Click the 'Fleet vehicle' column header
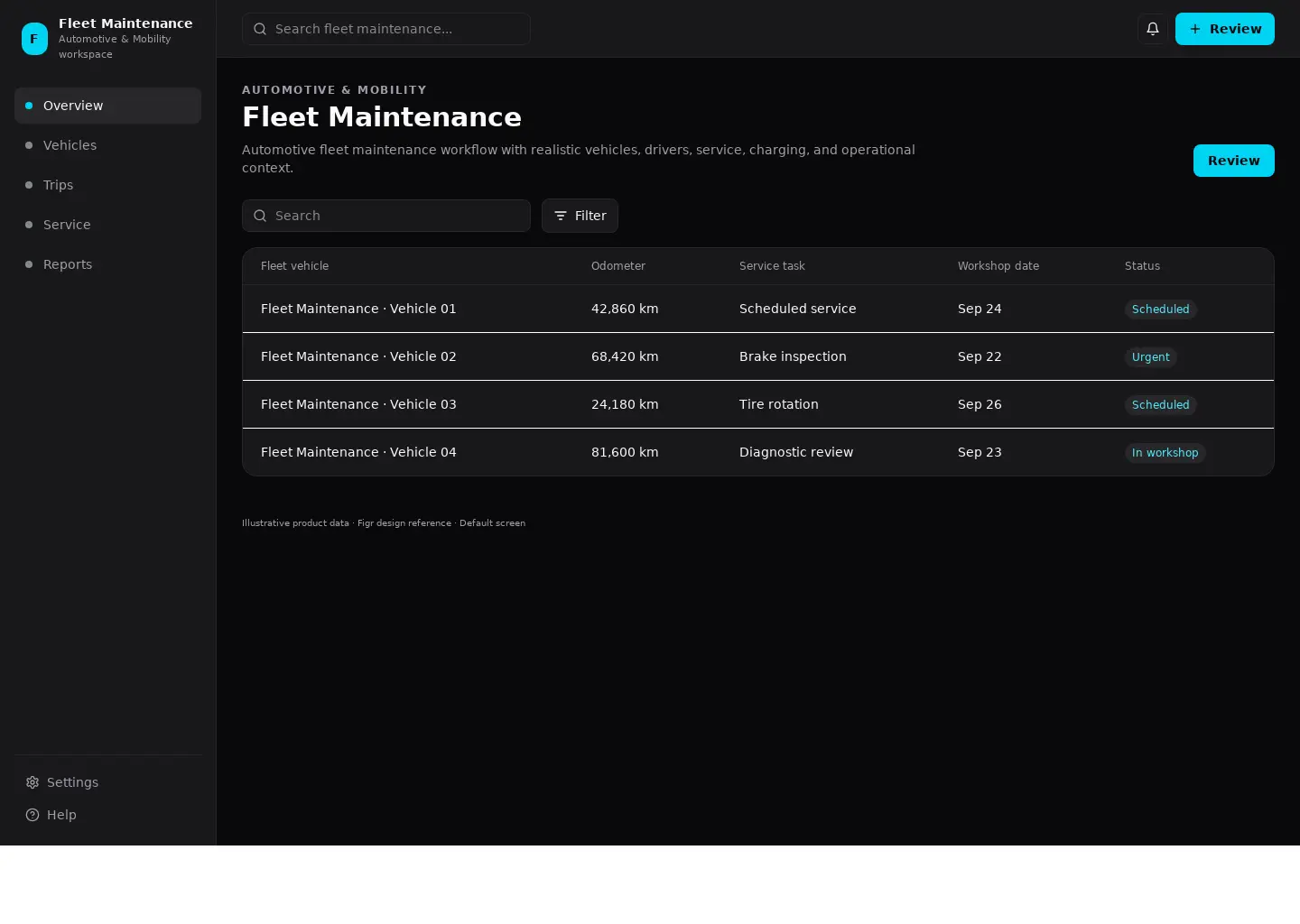Screen dimensions: 1300x924 [x=294, y=266]
